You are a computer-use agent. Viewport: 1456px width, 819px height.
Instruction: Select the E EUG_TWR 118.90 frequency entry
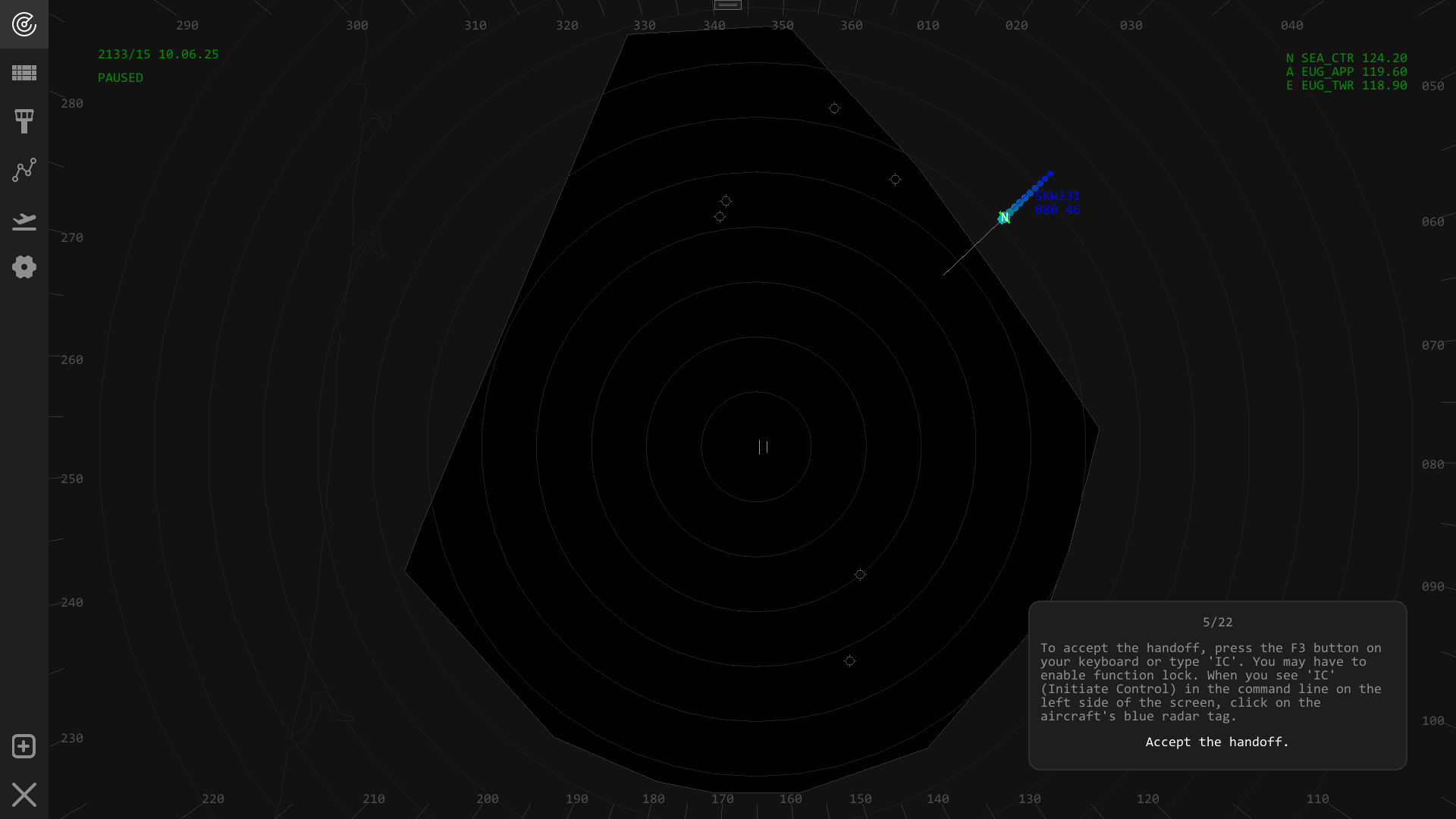click(1347, 86)
